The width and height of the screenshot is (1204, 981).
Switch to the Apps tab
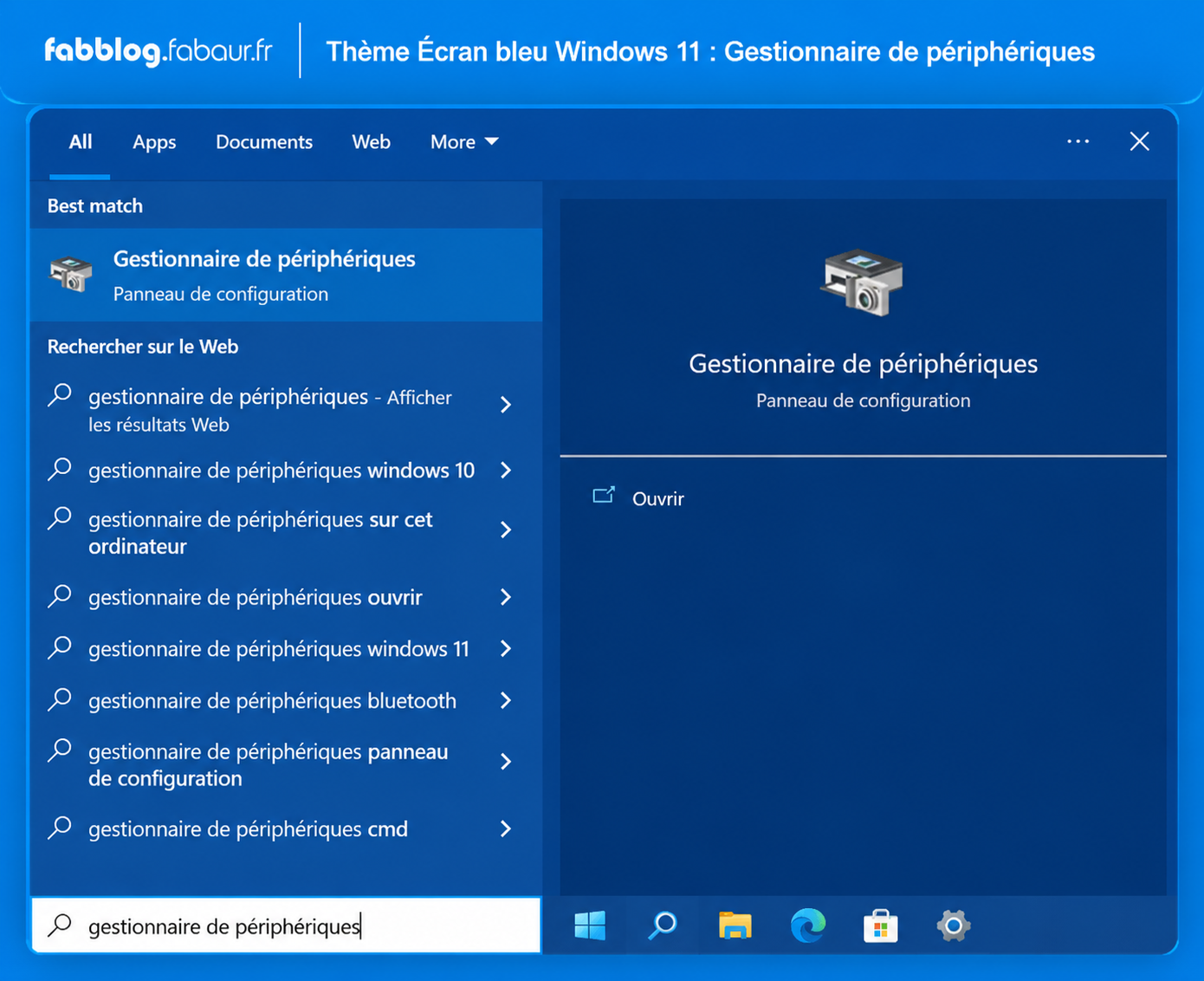(x=154, y=142)
